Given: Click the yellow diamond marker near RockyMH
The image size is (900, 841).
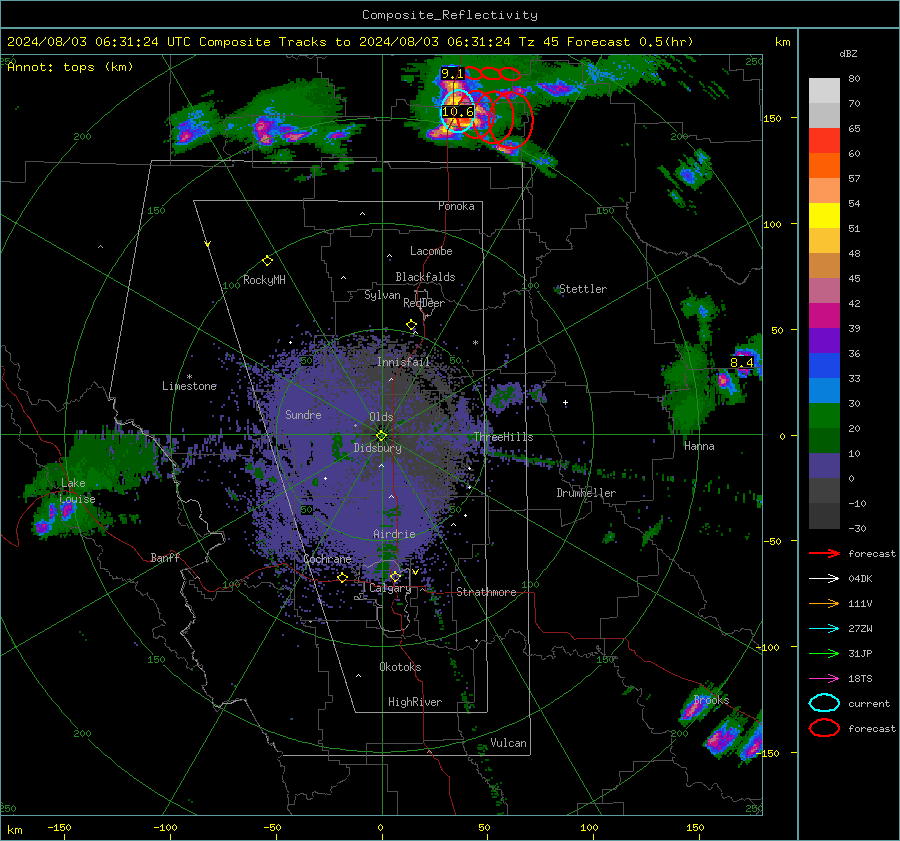Looking at the screenshot, I should 267,261.
